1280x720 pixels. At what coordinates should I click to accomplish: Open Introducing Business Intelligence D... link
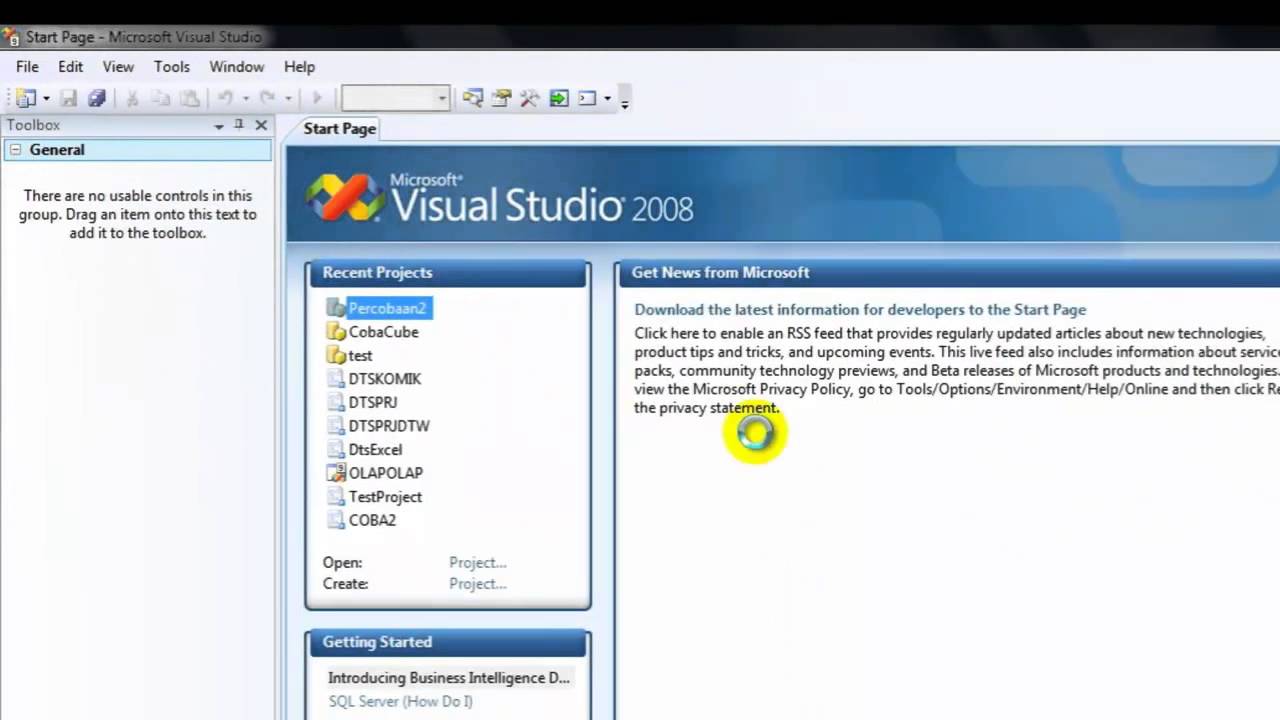coord(449,678)
